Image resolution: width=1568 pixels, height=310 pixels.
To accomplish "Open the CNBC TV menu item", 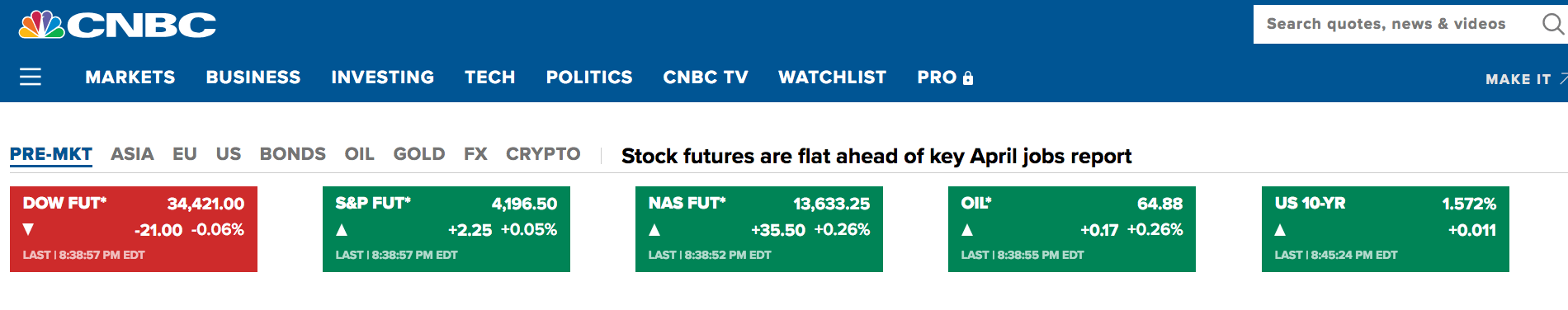I will point(706,77).
